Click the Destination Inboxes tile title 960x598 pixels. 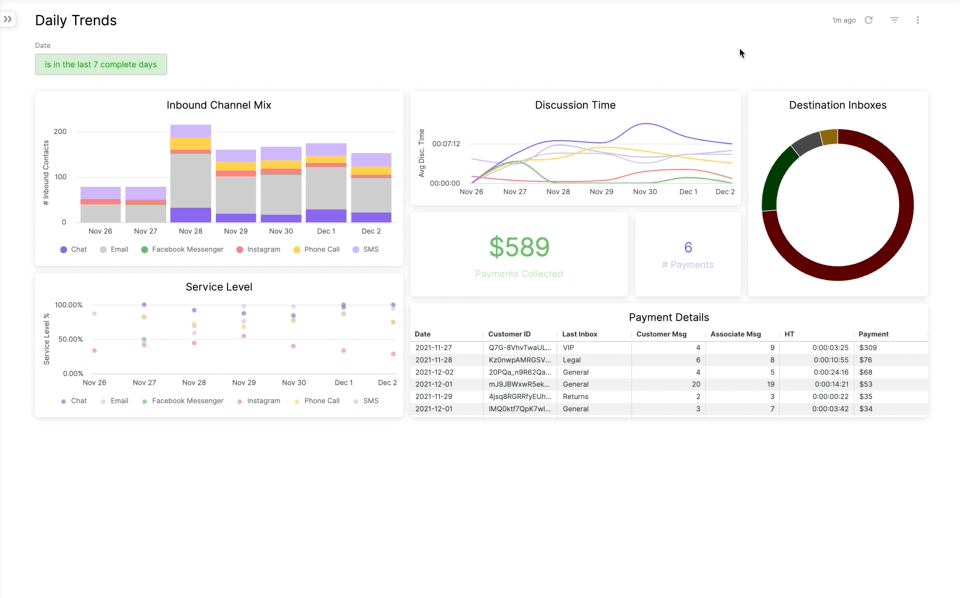click(838, 105)
